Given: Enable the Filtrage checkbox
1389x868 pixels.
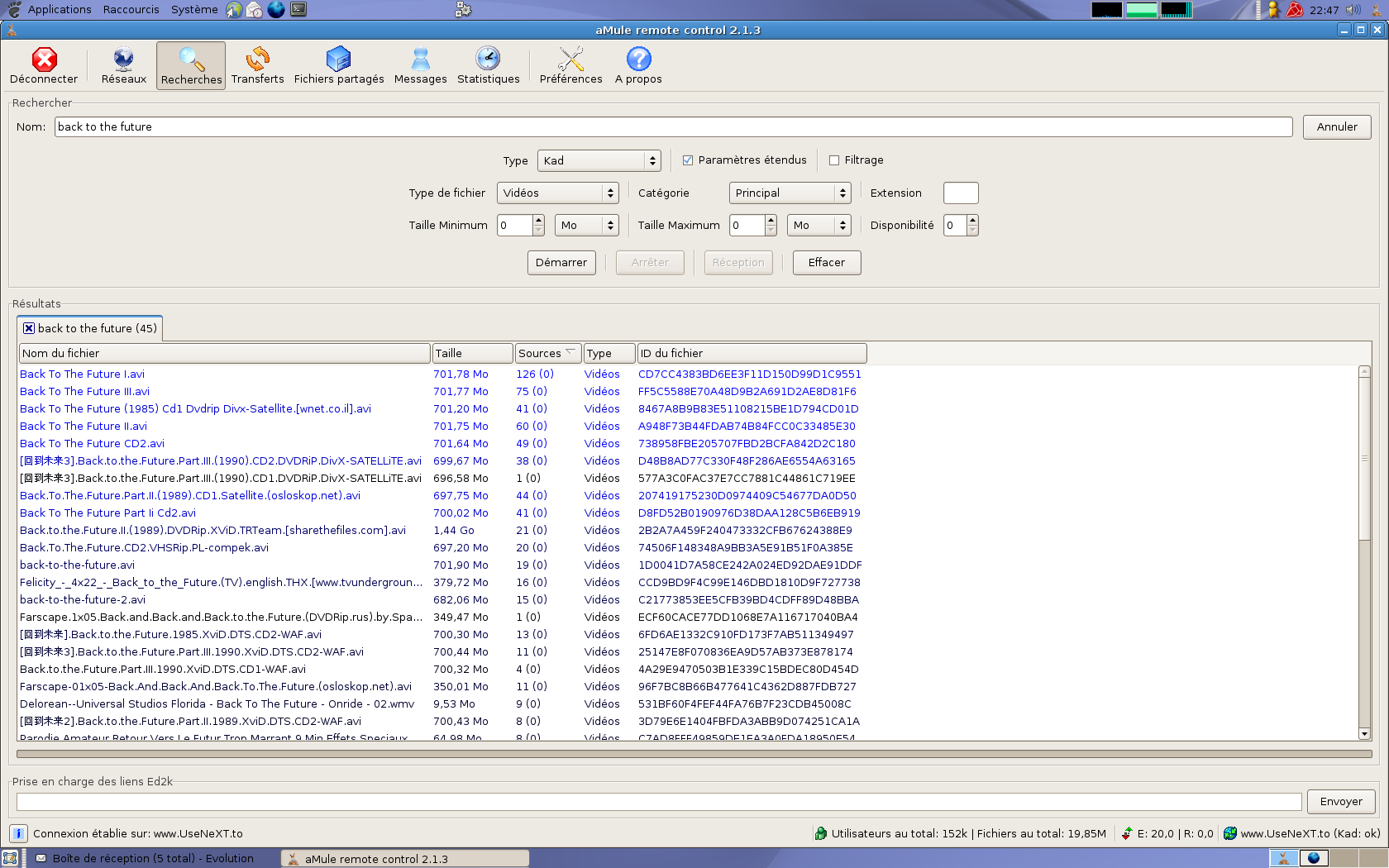Looking at the screenshot, I should 834,160.
